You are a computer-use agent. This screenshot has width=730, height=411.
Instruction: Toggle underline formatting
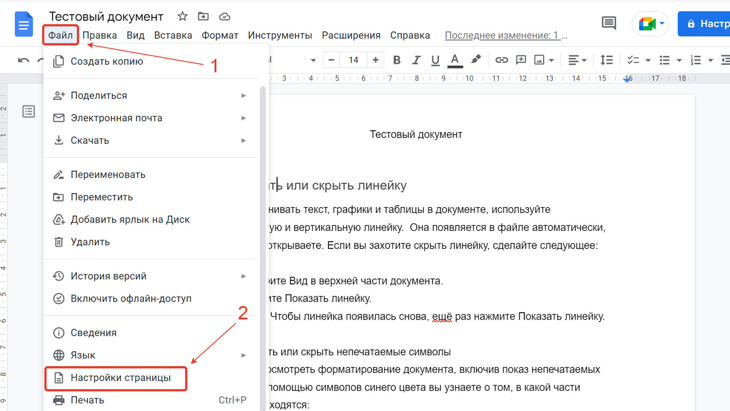point(435,60)
